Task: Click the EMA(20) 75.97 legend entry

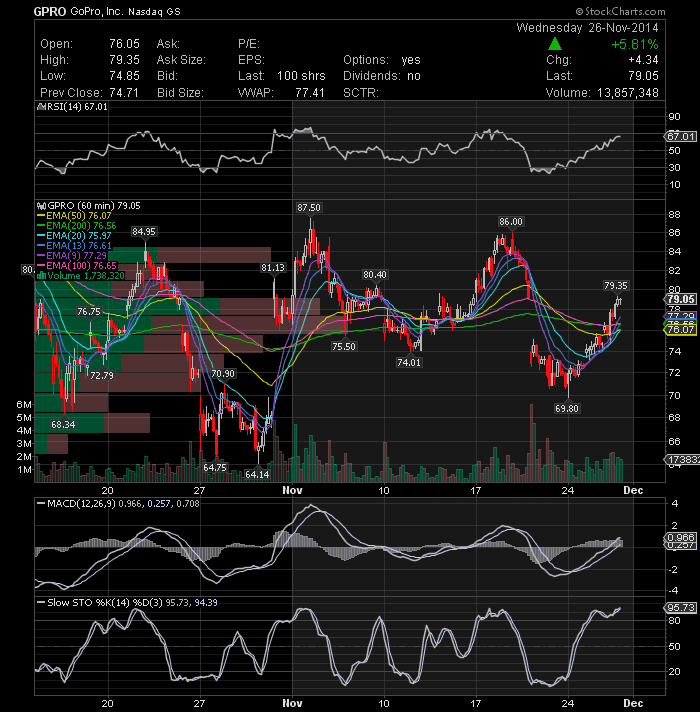Action: tap(74, 236)
